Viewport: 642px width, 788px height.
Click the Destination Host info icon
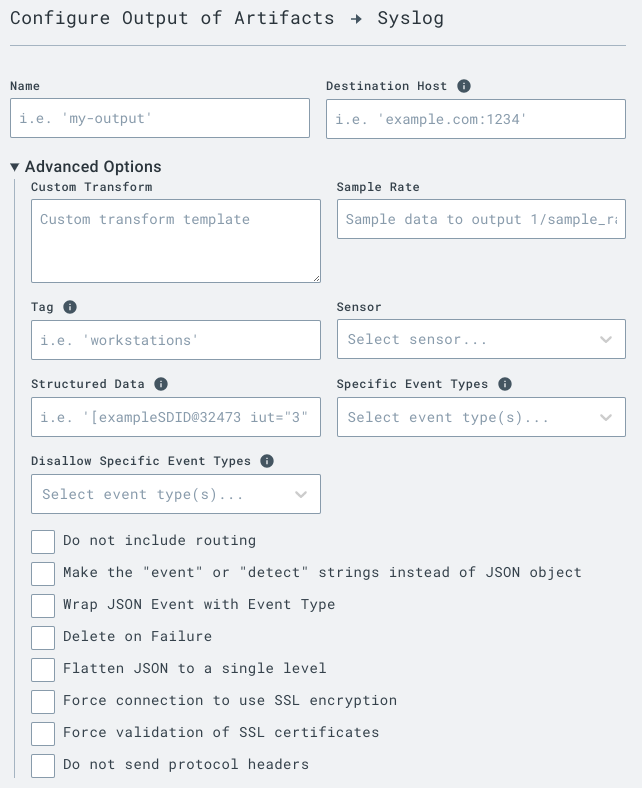[x=464, y=86]
